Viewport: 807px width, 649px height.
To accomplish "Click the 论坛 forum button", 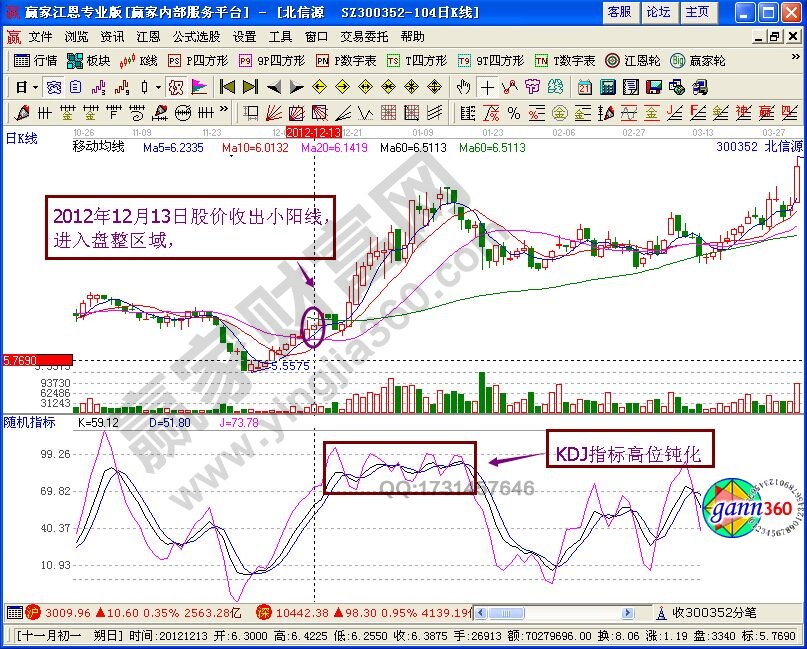I will tap(658, 12).
